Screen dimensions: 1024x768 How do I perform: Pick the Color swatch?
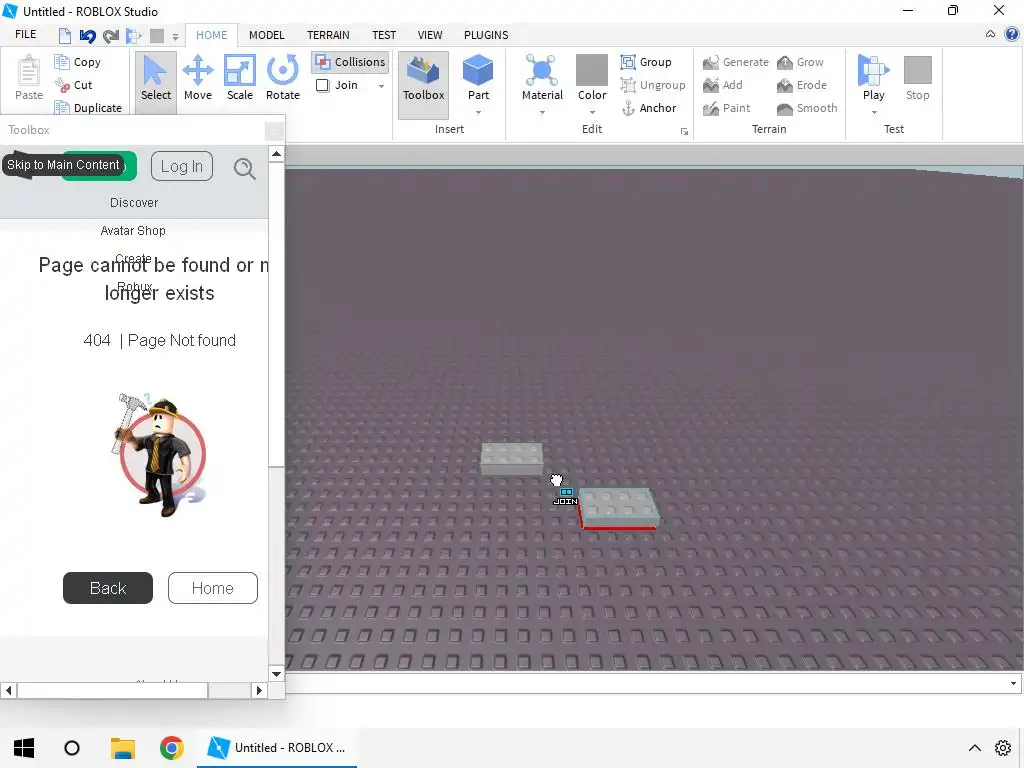coord(592,70)
